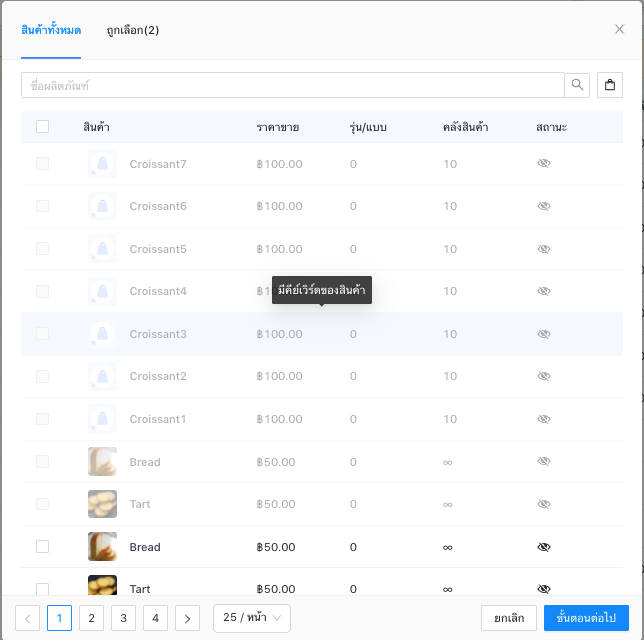Screen dimensions: 644x640
Task: Click the search magnifier icon
Action: pos(577,85)
